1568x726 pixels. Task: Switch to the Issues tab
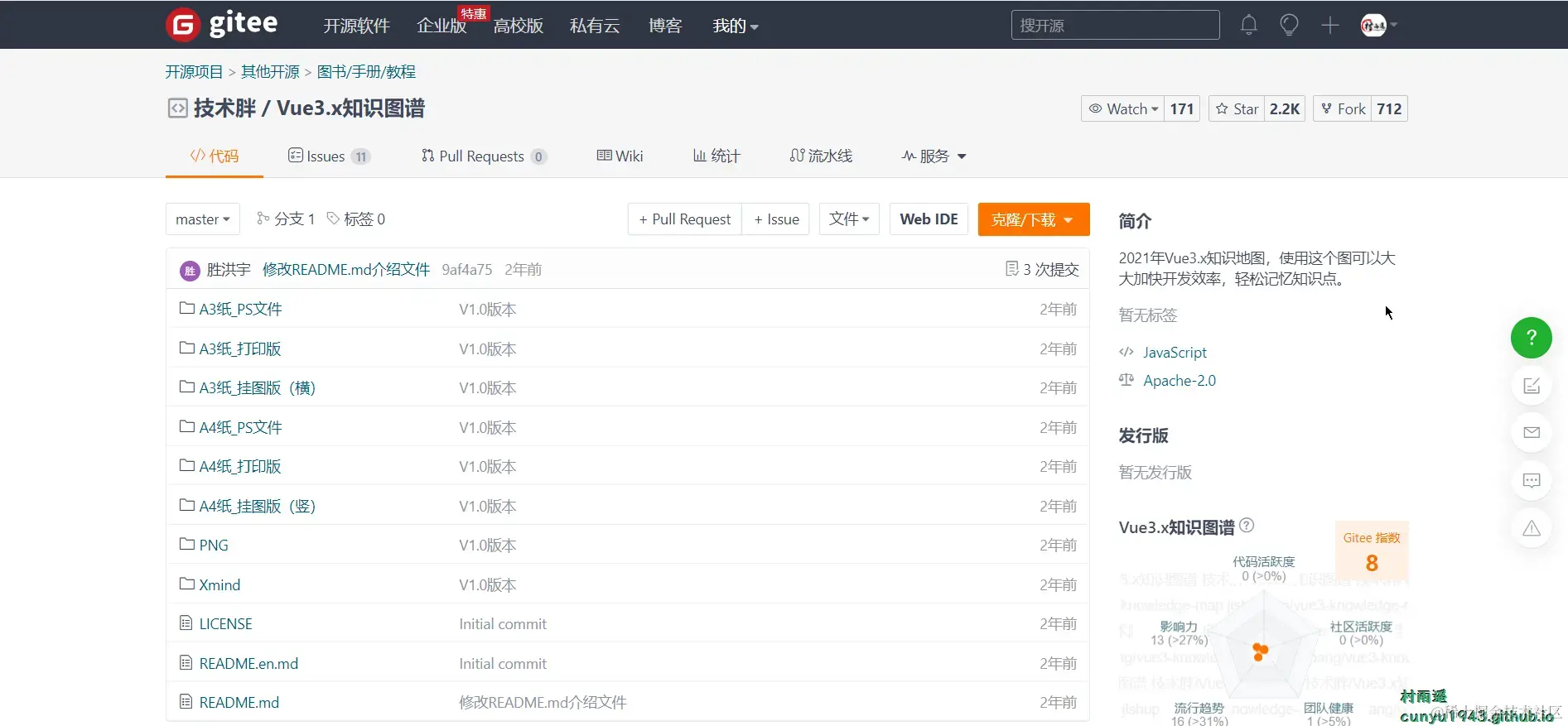329,156
